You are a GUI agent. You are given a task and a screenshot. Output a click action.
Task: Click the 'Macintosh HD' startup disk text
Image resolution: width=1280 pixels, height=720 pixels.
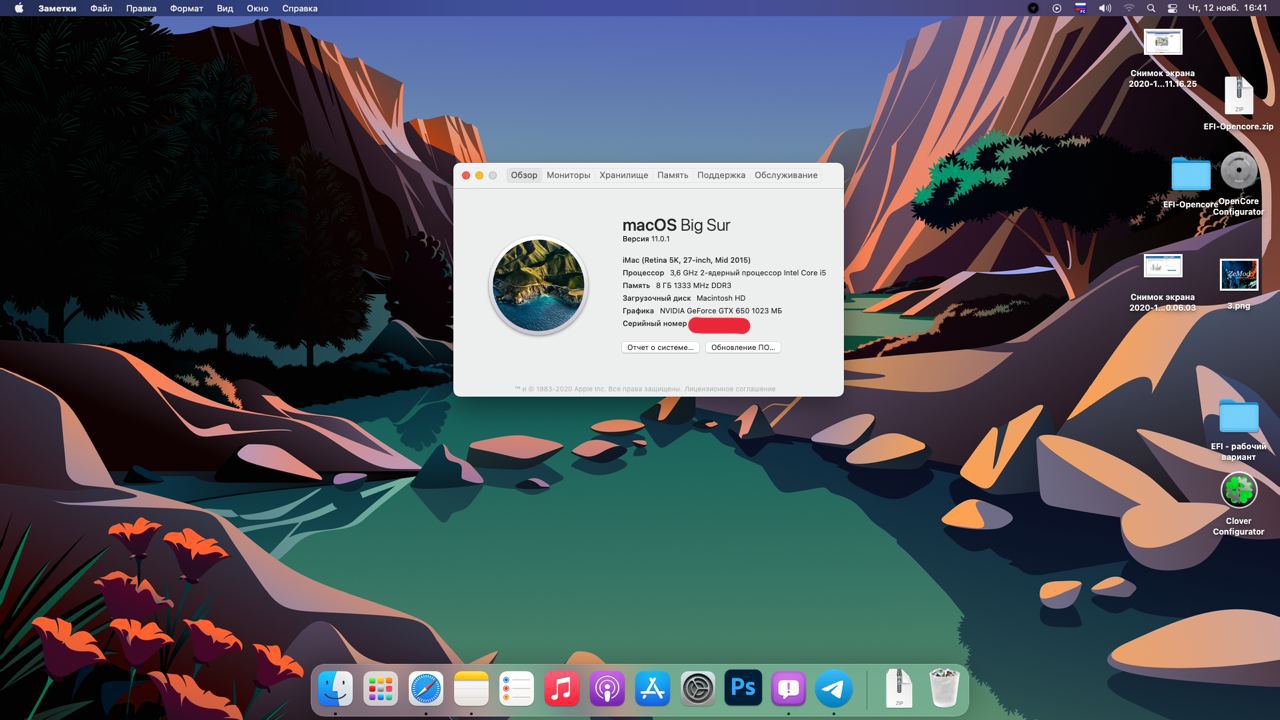click(x=721, y=298)
